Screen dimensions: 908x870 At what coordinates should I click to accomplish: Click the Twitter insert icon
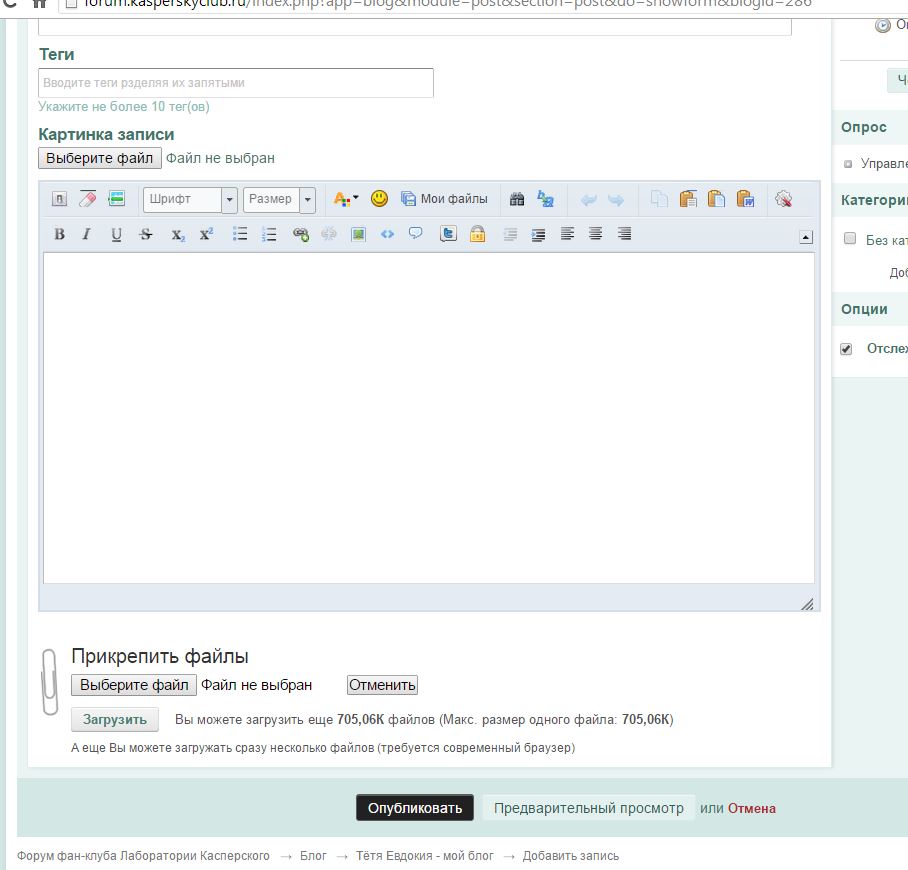pos(448,233)
